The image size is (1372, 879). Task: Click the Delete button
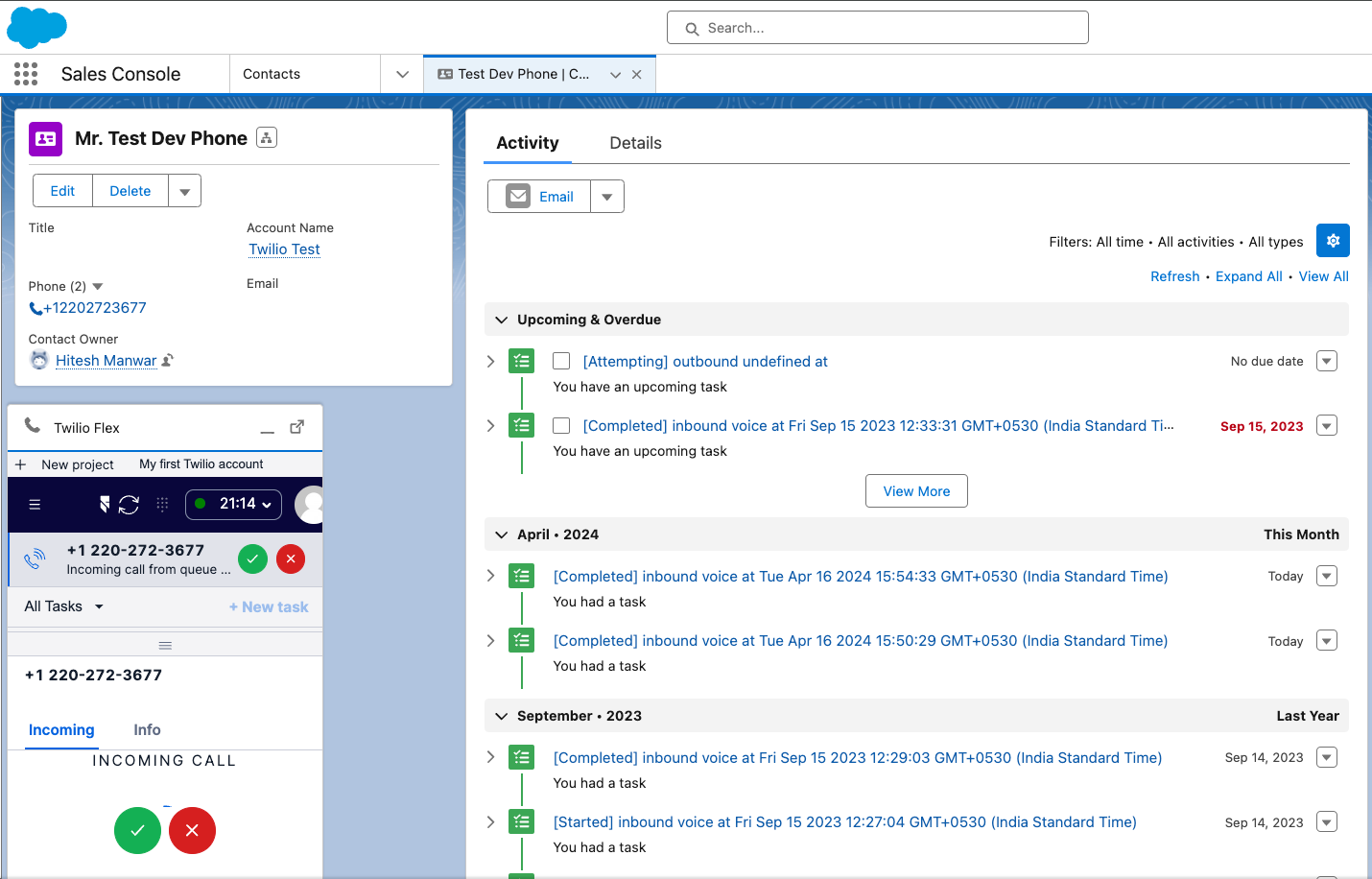tap(130, 191)
